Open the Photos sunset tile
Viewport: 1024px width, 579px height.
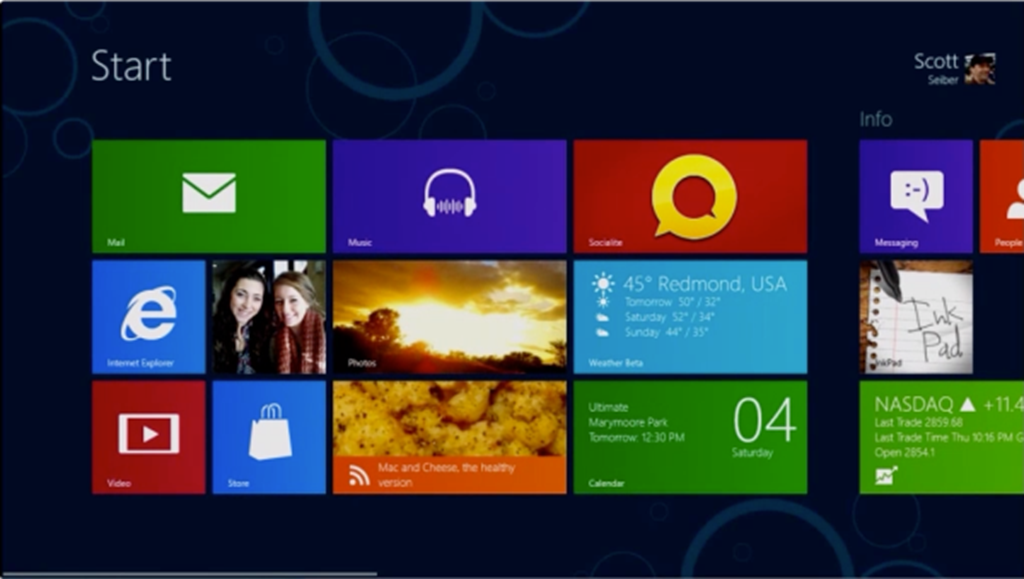[449, 317]
